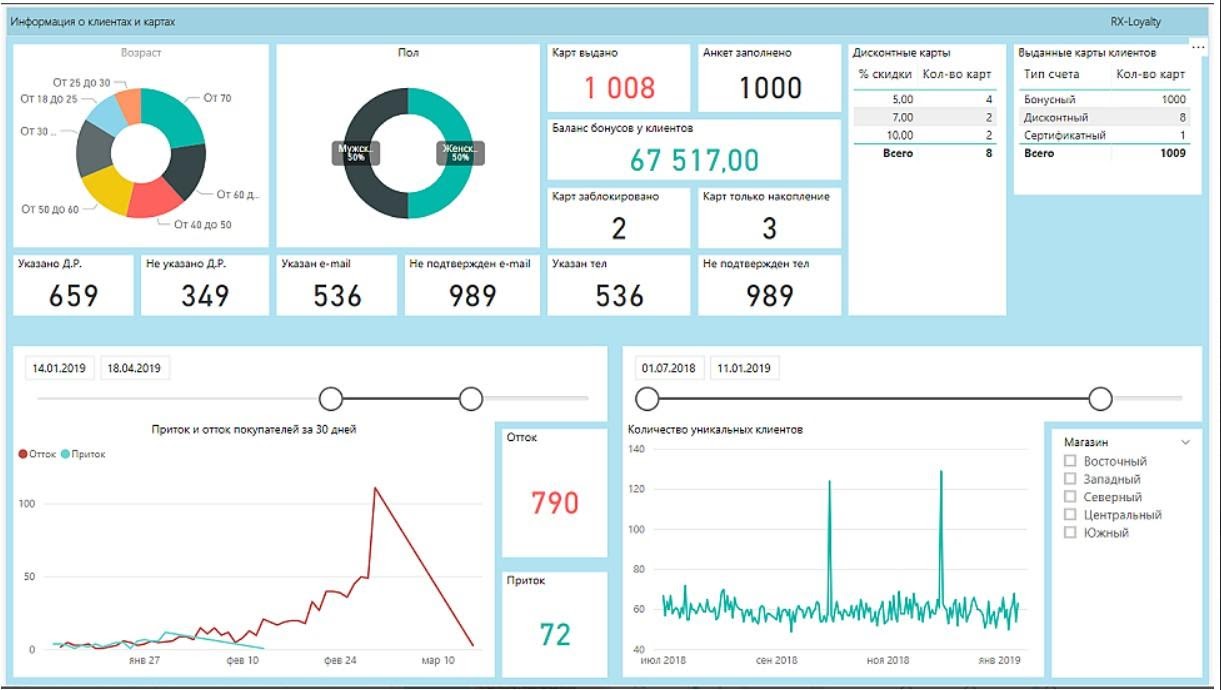The height and width of the screenshot is (690, 1221).
Task: Click the Количество уникальных клиентов chart title
Action: [715, 430]
